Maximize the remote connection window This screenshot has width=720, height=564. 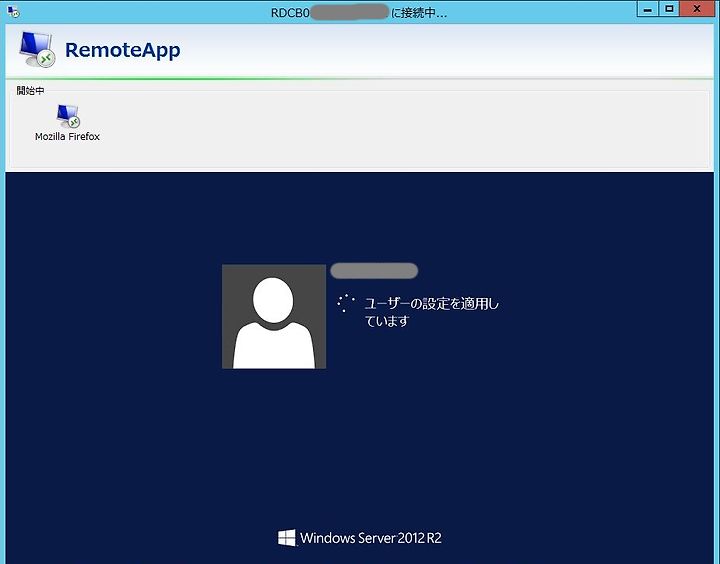click(x=669, y=9)
